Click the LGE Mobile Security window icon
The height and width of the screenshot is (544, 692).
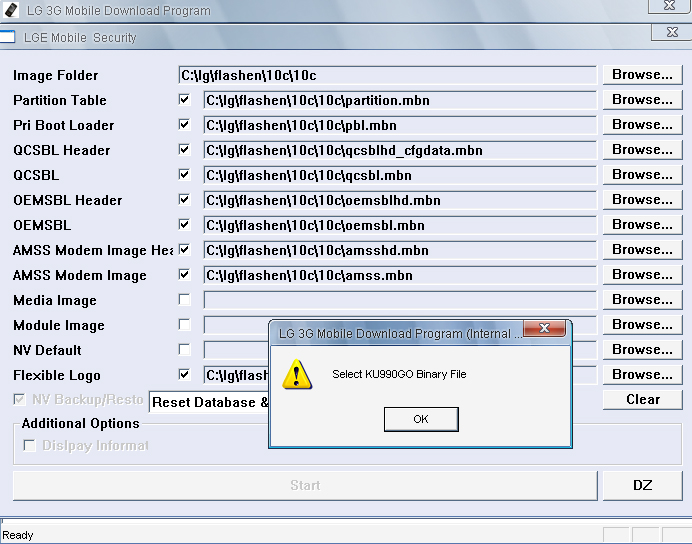(x=8, y=37)
